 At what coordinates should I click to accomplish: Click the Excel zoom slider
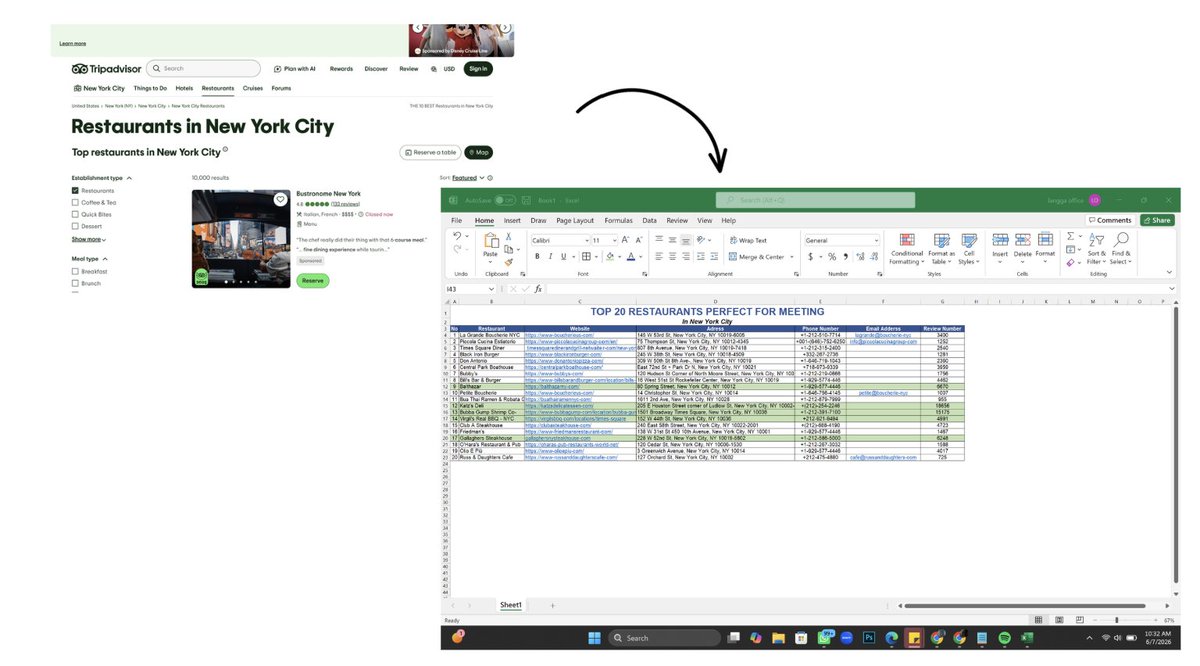click(x=1117, y=620)
